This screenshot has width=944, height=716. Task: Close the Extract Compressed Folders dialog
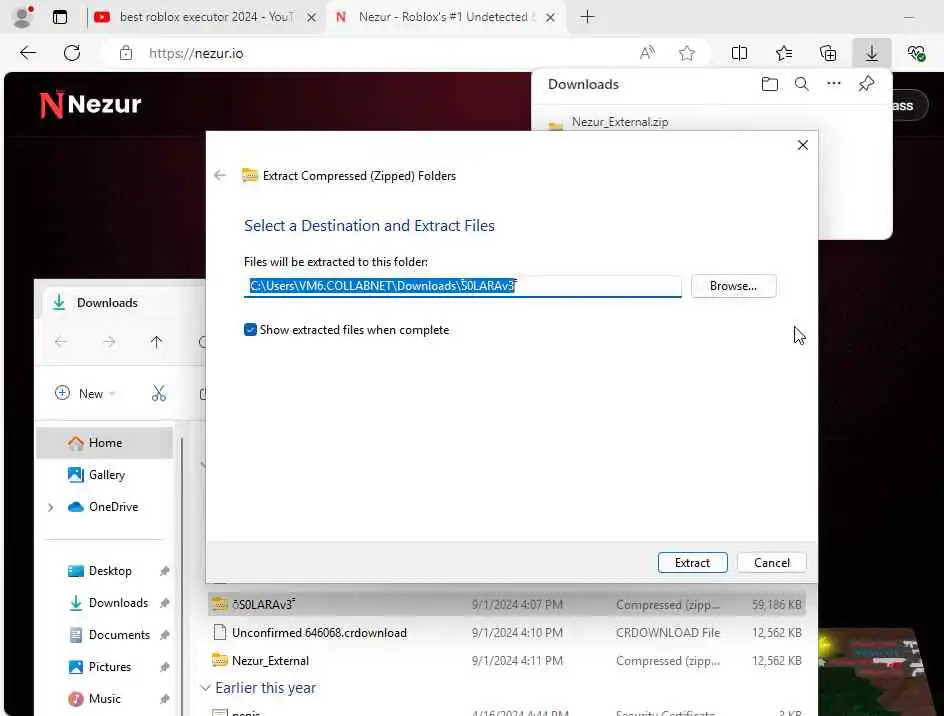pos(803,145)
